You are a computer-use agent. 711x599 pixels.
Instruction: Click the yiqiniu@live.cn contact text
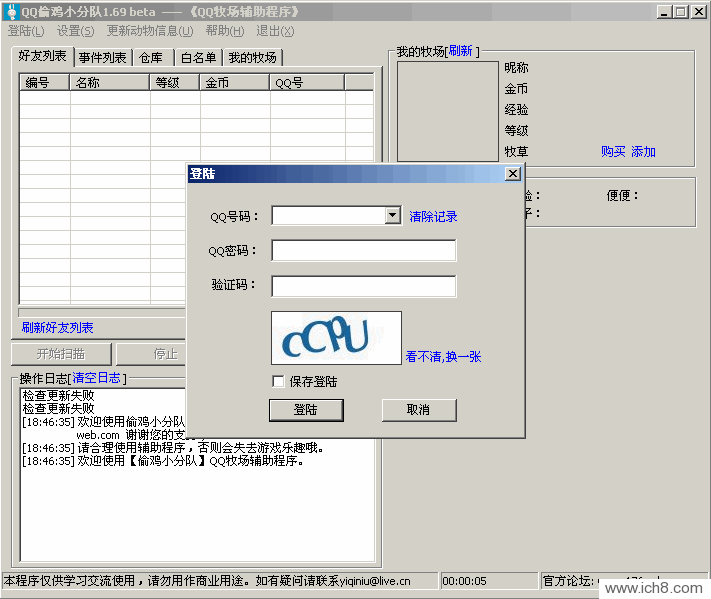coord(375,581)
